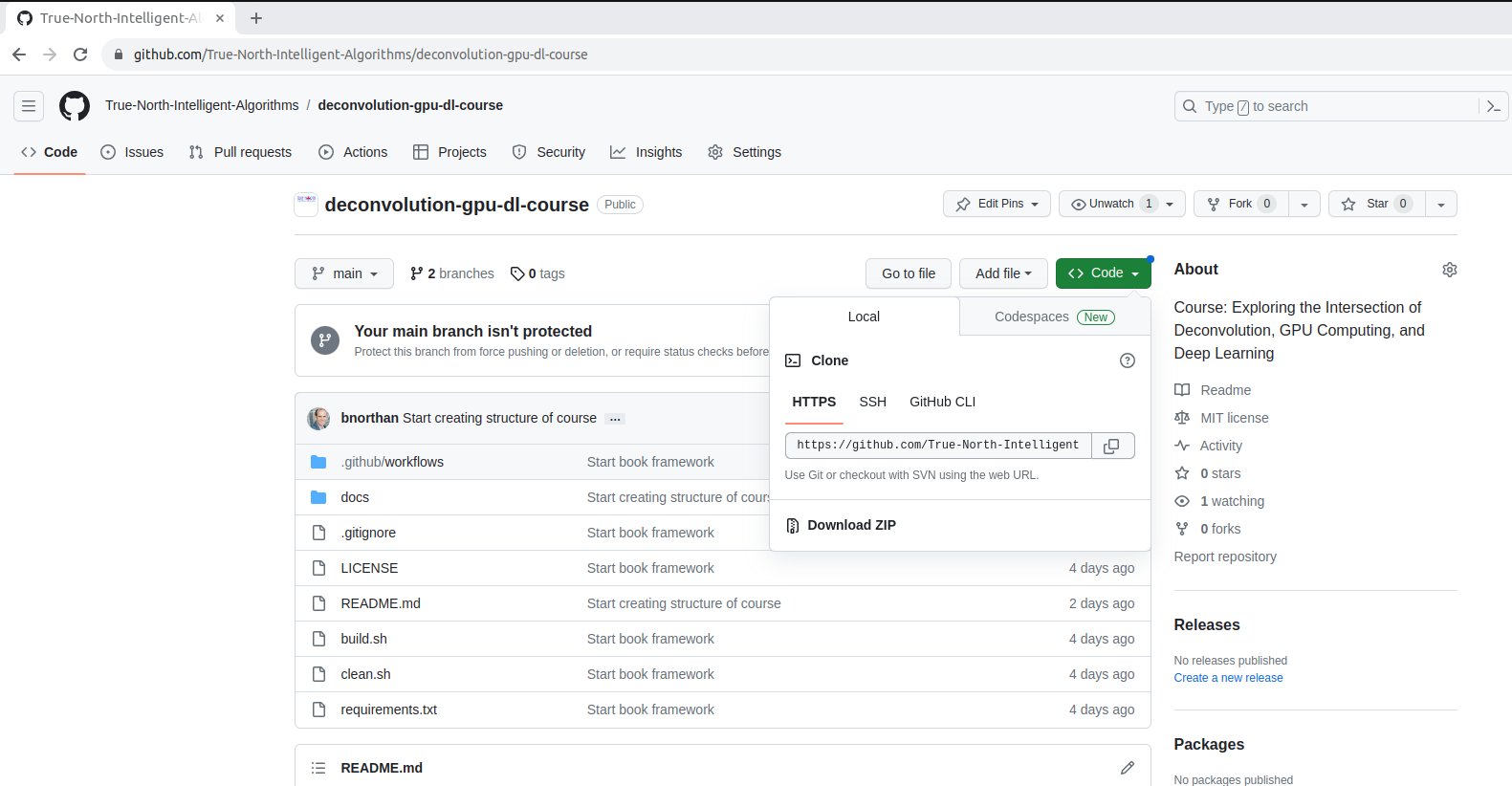Focus the Type / to search field
This screenshot has height=786, width=1512.
point(1329,106)
